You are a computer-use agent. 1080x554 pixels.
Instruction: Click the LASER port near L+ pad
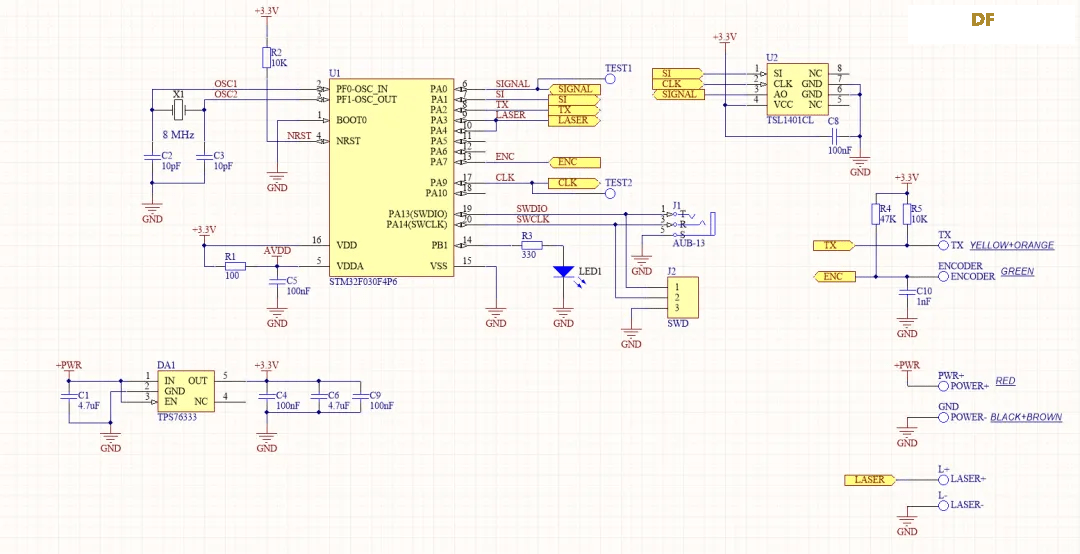click(x=870, y=480)
